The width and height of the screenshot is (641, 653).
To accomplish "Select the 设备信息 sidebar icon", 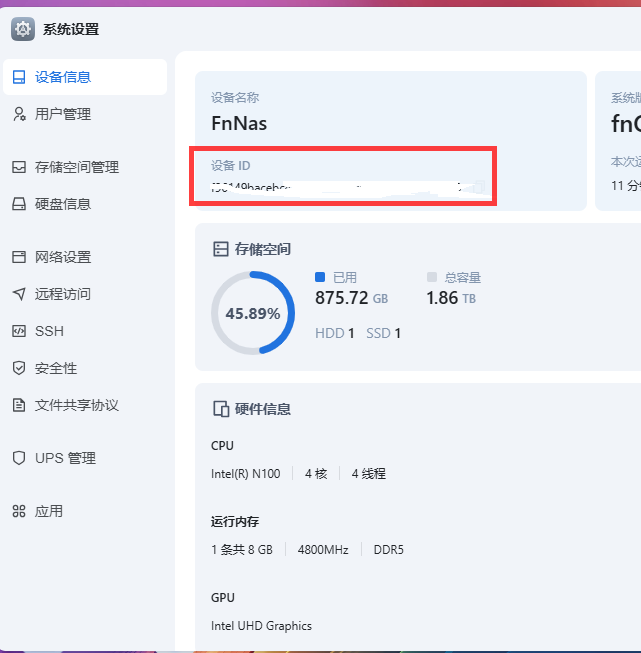I will [x=19, y=77].
